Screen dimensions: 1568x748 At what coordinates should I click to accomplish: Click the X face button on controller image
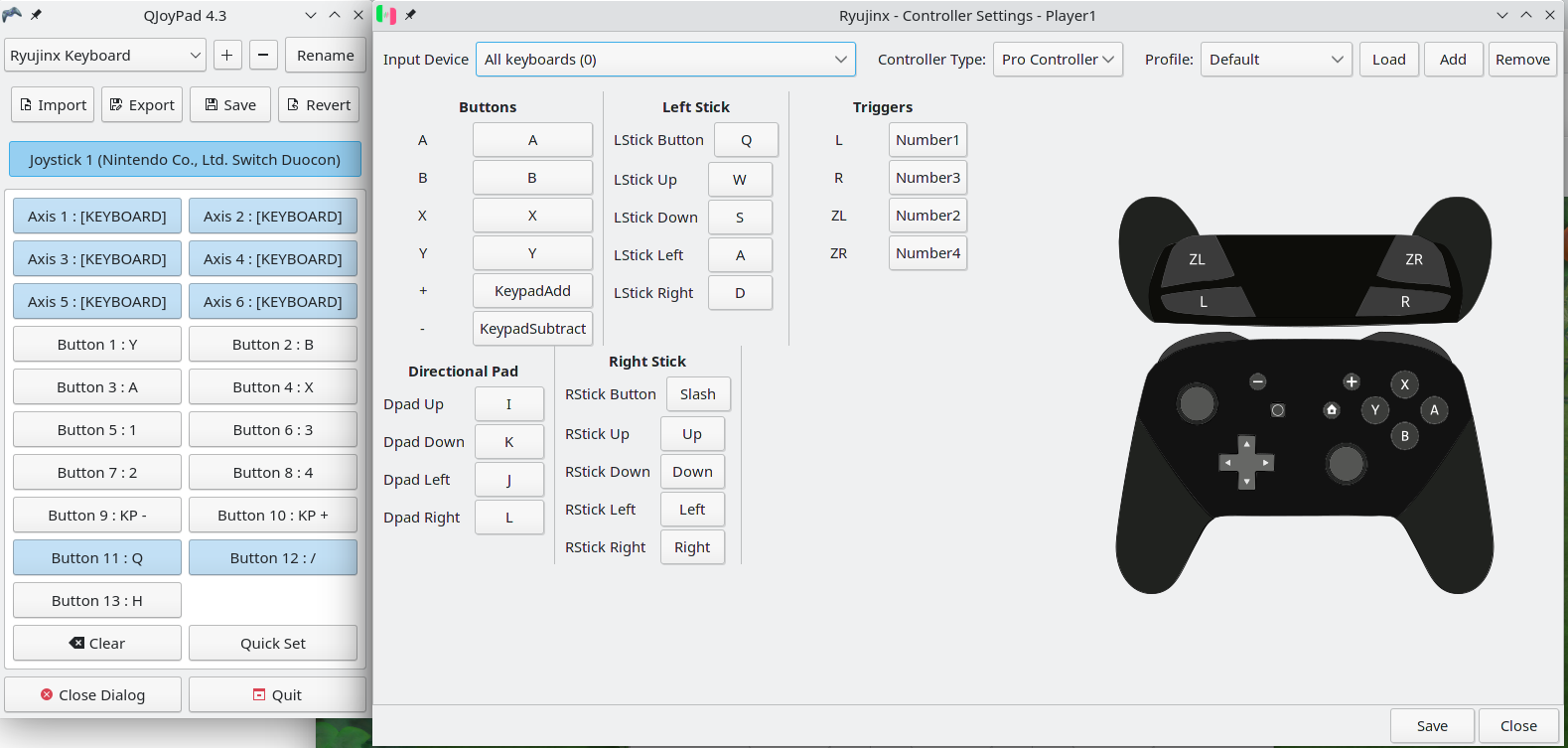[x=1404, y=385]
